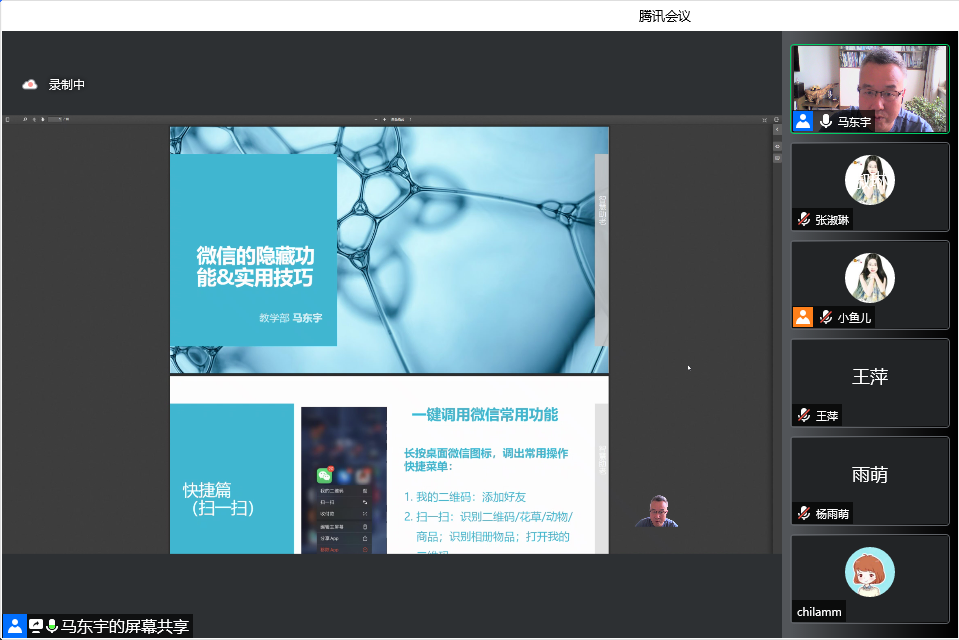Click the zoom out minus button in the document toolbar

(x=376, y=119)
